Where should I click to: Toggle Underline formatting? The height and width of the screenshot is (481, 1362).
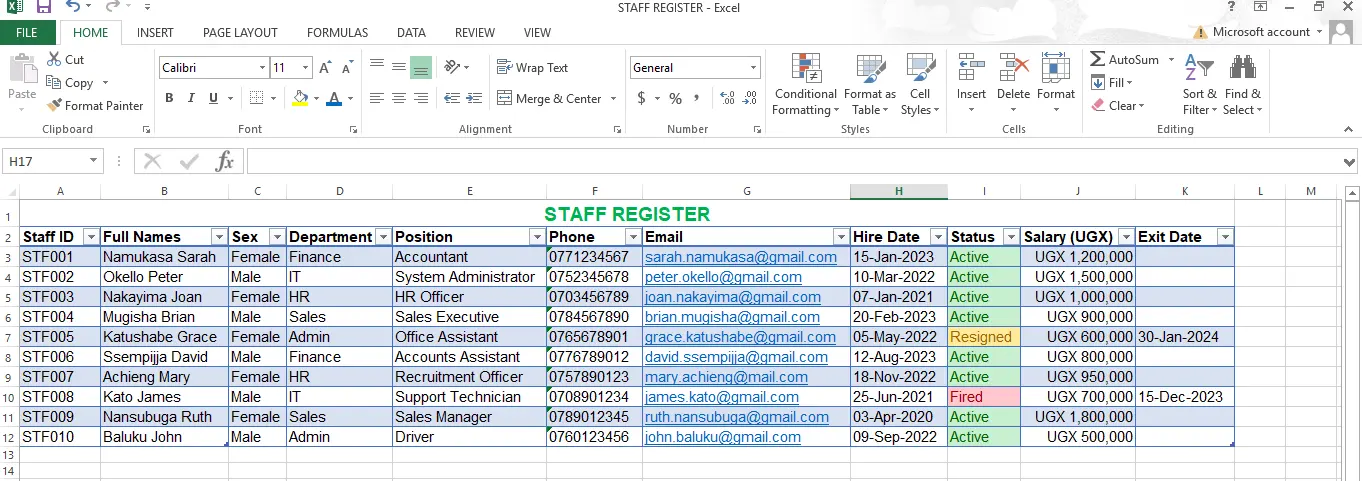tap(213, 98)
